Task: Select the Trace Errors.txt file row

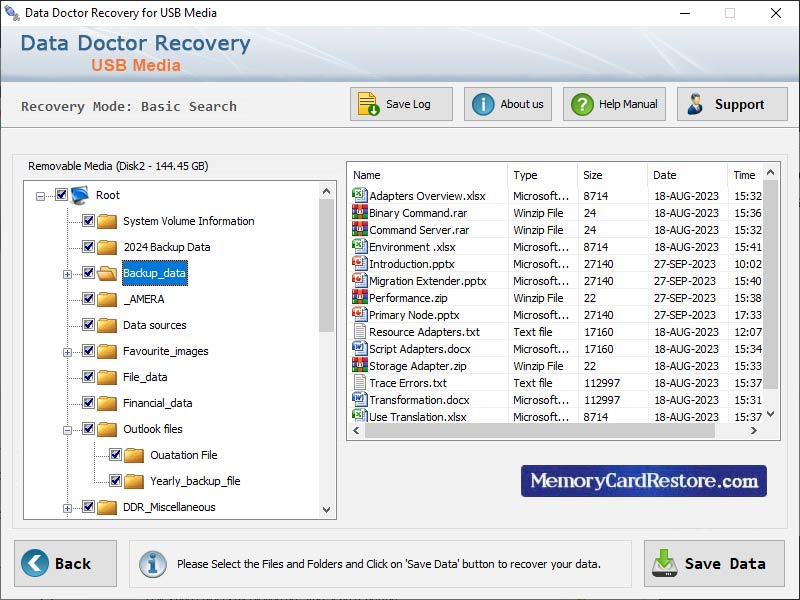Action: (410, 382)
